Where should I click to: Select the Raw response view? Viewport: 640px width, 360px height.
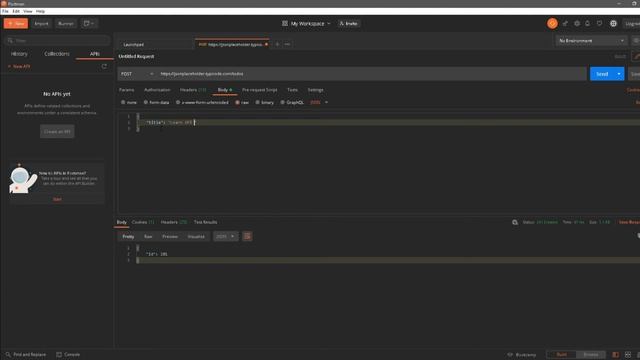point(148,237)
